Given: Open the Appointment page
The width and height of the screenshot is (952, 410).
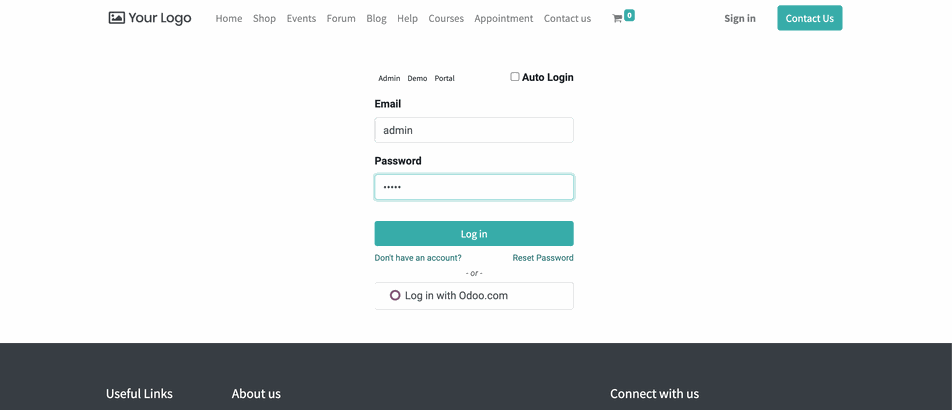Looking at the screenshot, I should tap(504, 19).
